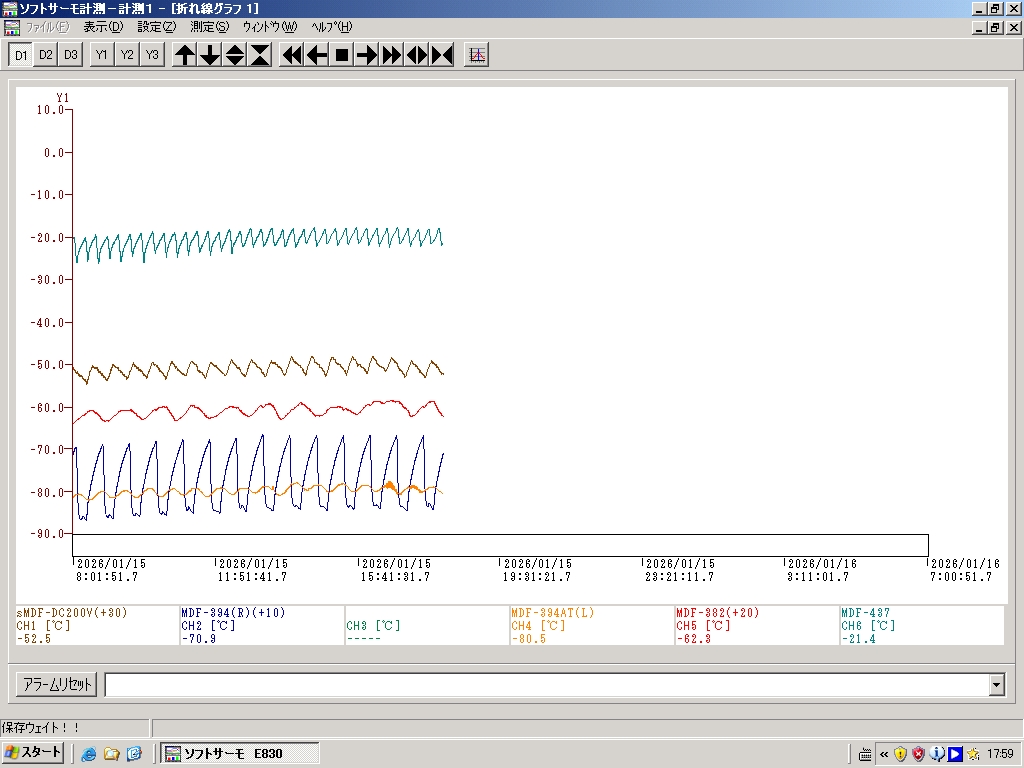Toggle the D2 data button
The height and width of the screenshot is (768, 1024).
46,55
